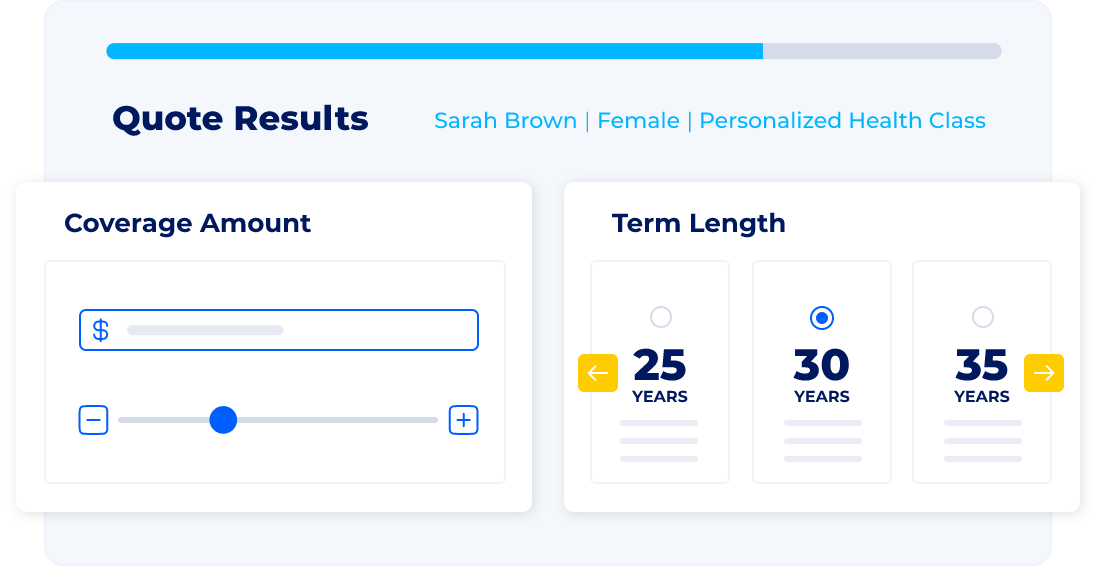Select the 30 years radio button
The width and height of the screenshot is (1100, 566).
[822, 317]
